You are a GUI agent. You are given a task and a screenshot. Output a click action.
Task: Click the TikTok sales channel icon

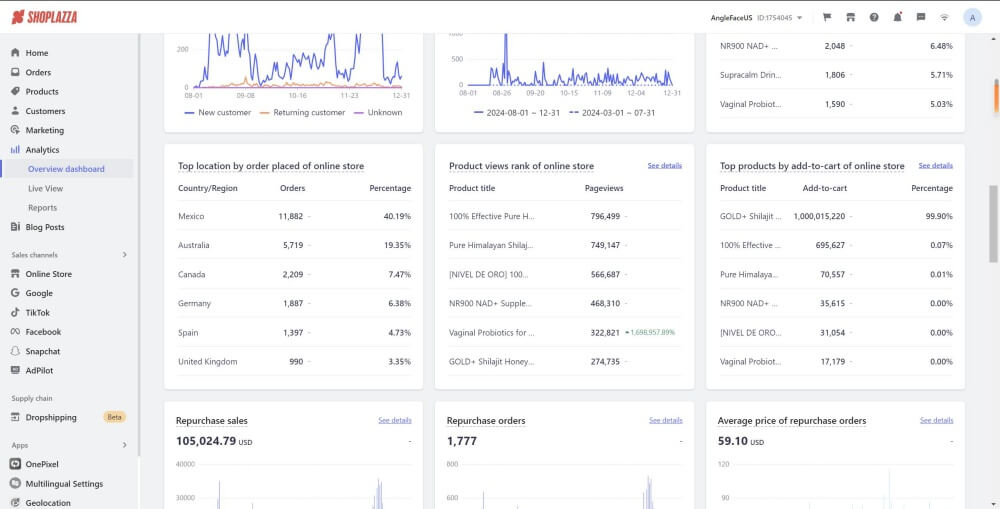pyautogui.click(x=15, y=313)
